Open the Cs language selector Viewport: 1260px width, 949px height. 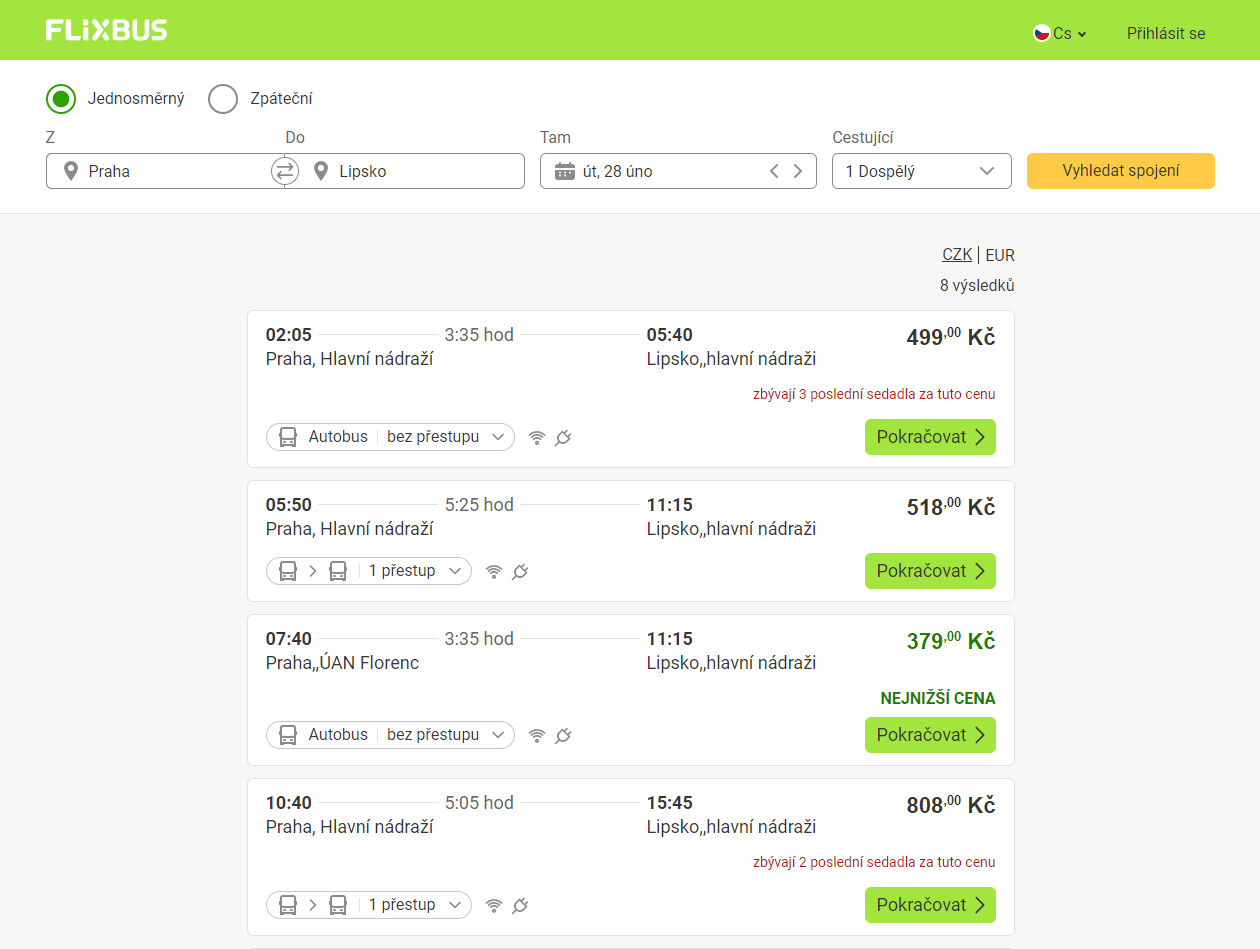tap(1060, 33)
